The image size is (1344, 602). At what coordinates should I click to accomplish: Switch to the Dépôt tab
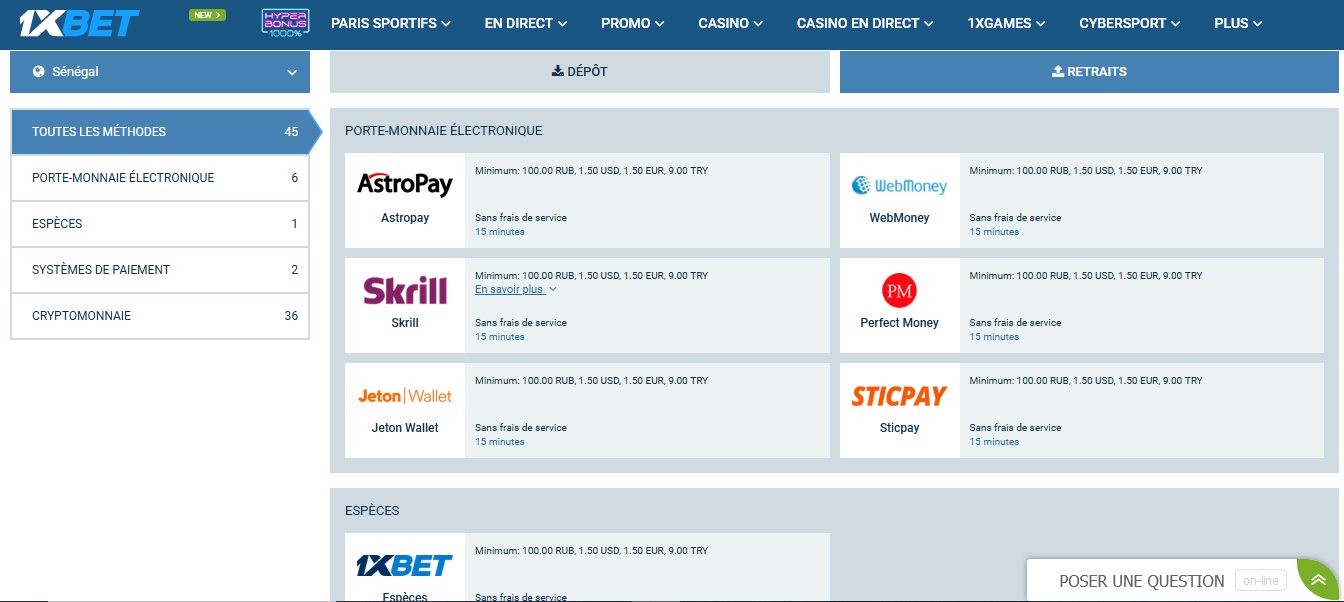580,72
